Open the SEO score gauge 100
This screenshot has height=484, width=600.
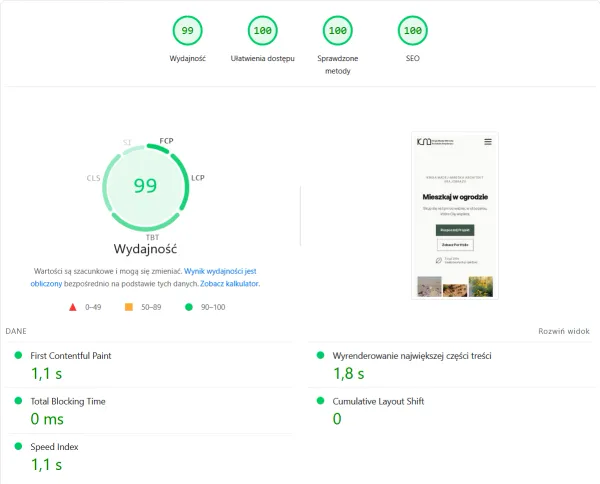[x=412, y=30]
